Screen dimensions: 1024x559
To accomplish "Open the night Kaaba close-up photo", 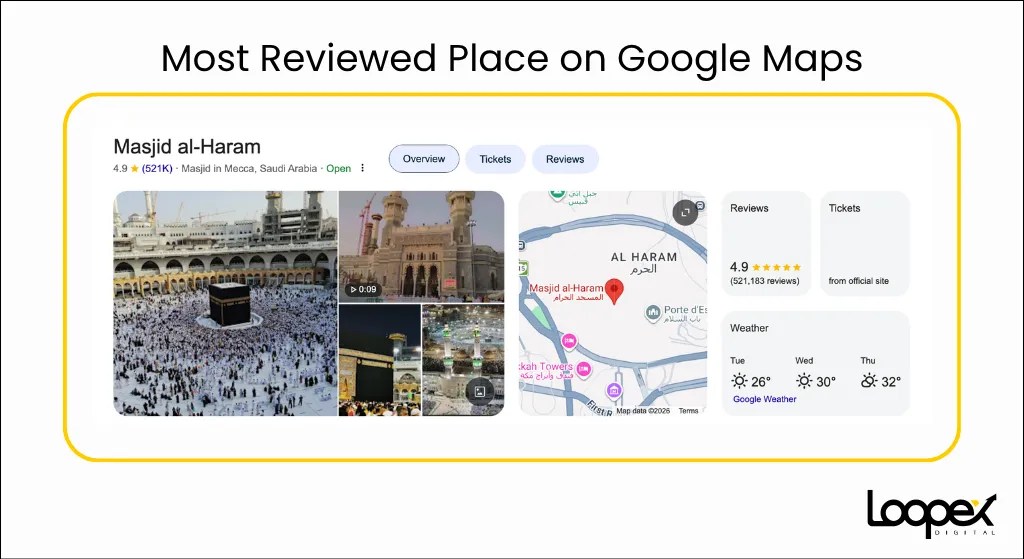I will [x=380, y=360].
